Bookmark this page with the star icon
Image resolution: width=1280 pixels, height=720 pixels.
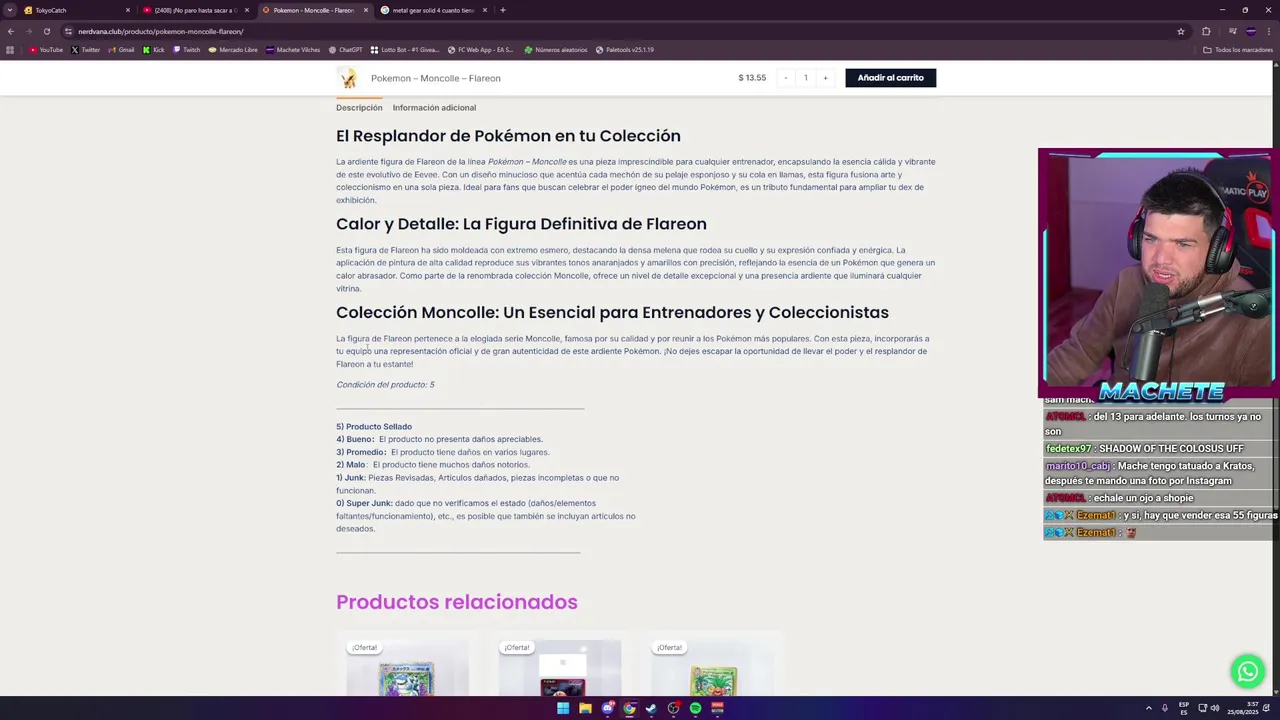[1181, 31]
